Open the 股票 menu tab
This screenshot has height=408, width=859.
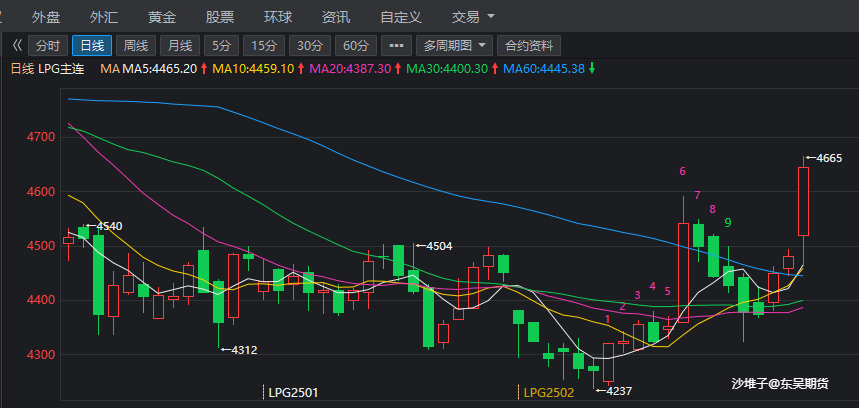click(220, 17)
